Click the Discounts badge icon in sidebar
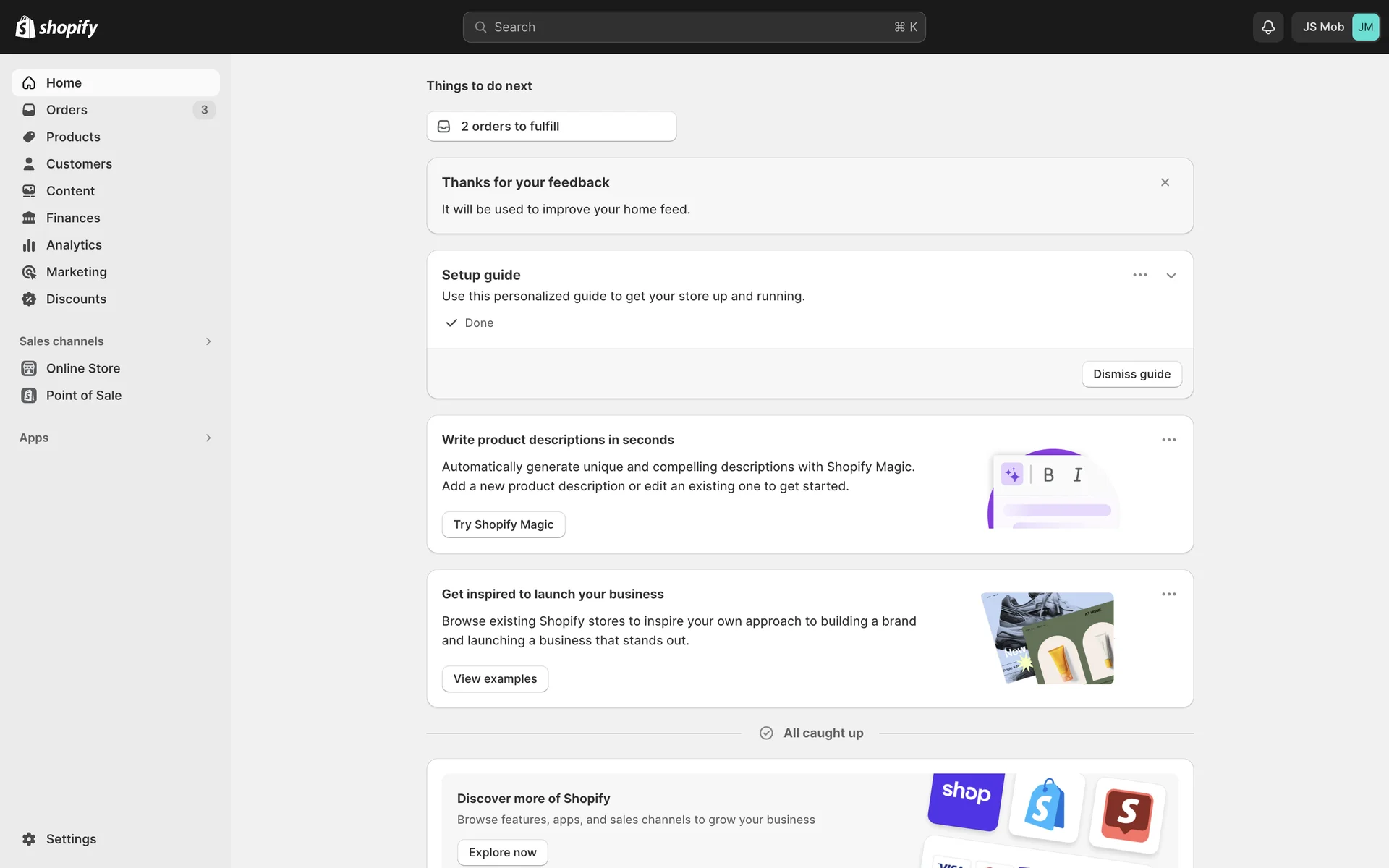 (29, 299)
